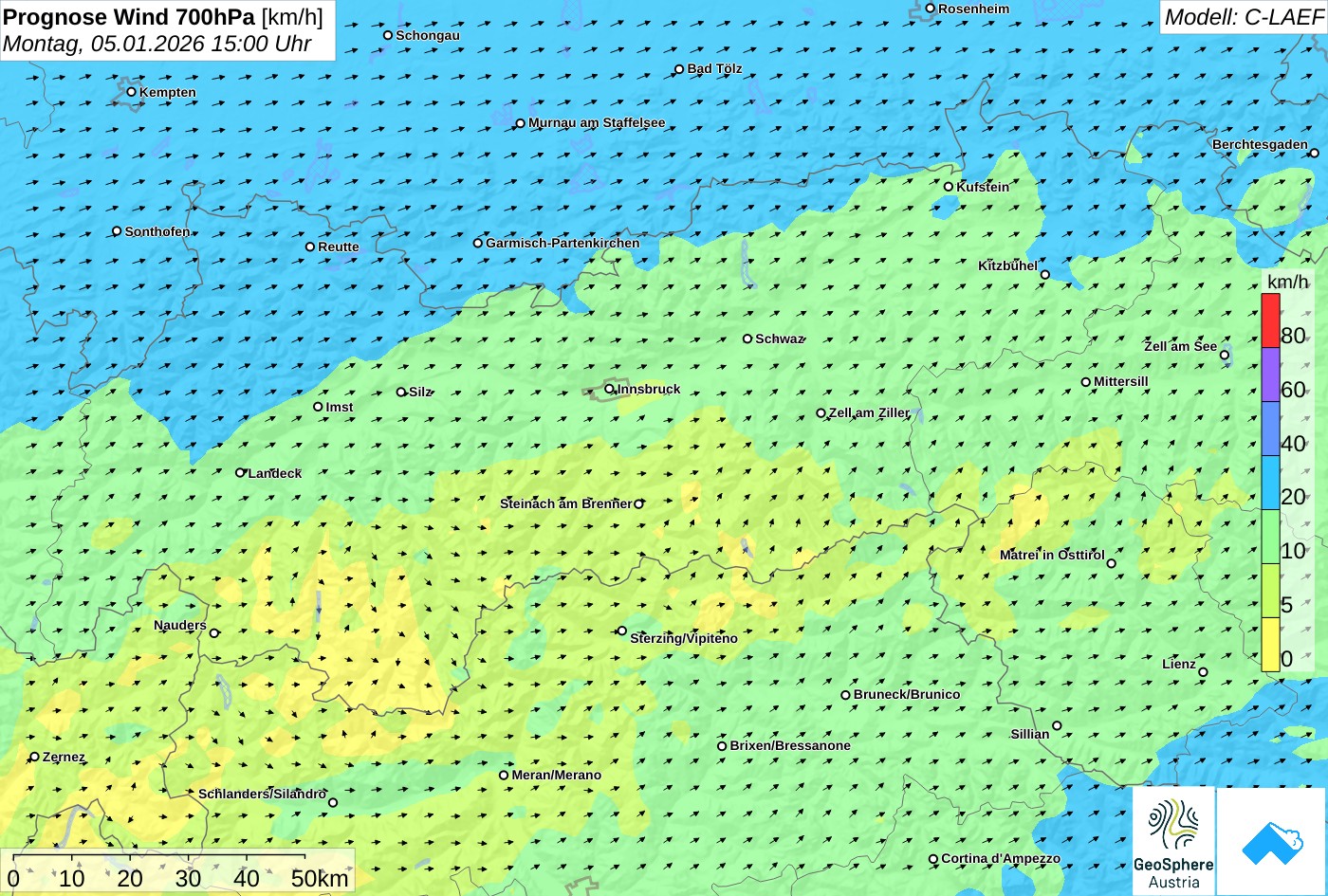
Task: Click the red 80 km/h legend color
Action: [x=1270, y=320]
